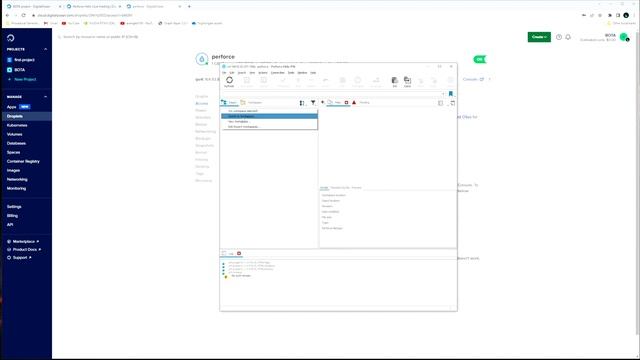The width and height of the screenshot is (640, 360).
Task: Open the green Create dropdown button
Action: (x=539, y=37)
